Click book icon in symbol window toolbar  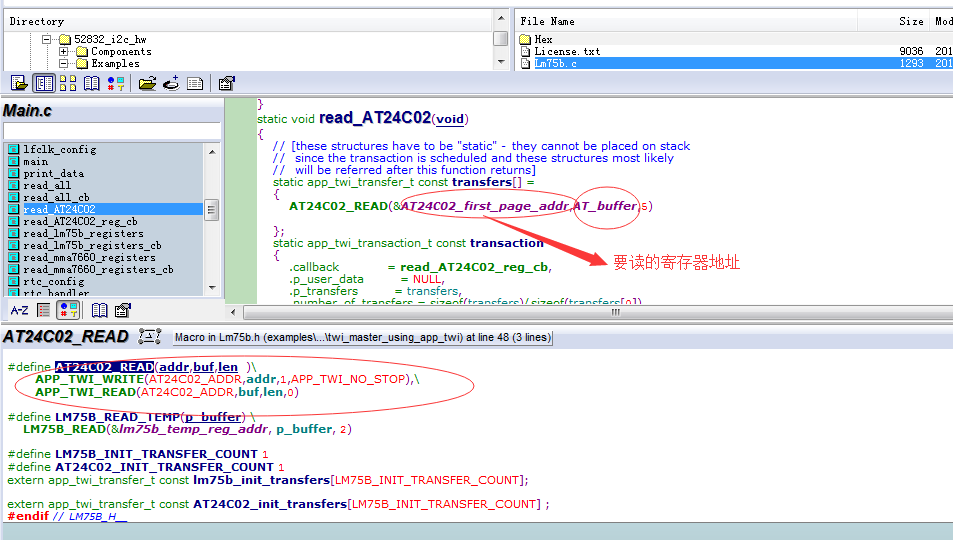[x=99, y=311]
